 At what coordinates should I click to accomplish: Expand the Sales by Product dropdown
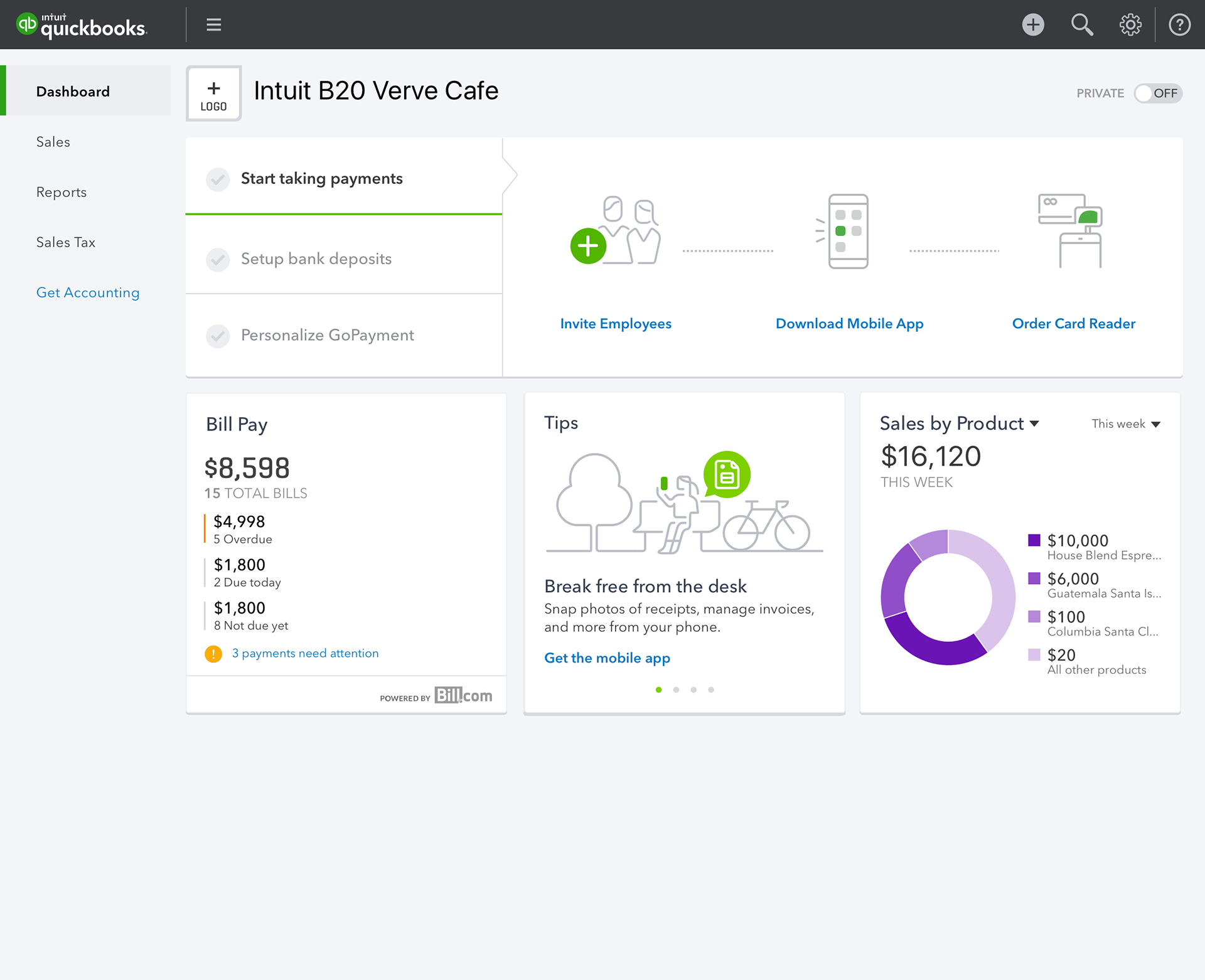click(960, 423)
